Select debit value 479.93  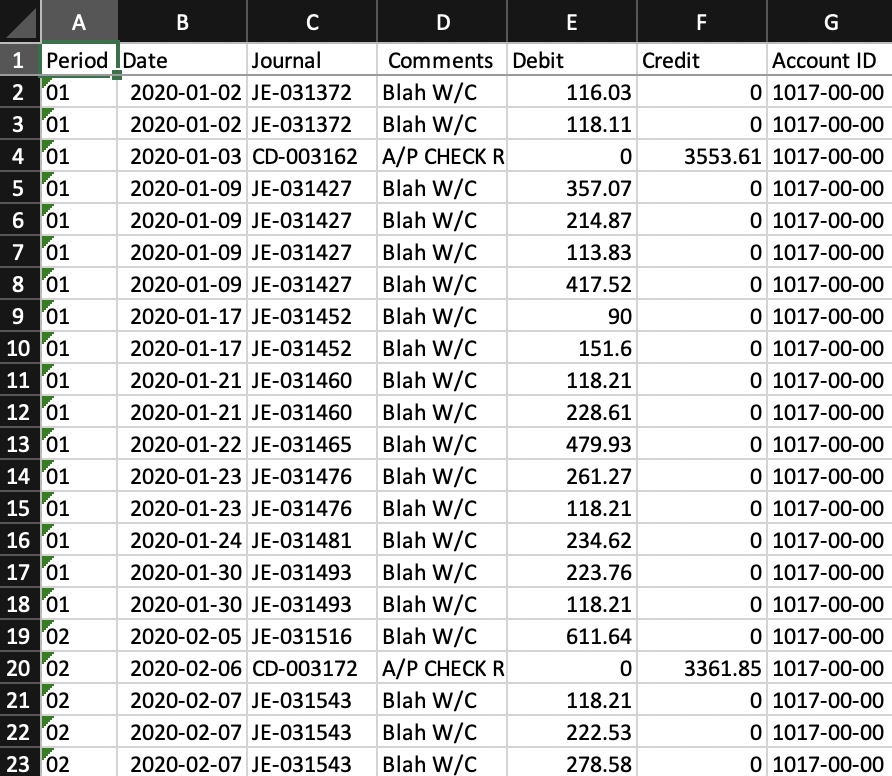572,443
